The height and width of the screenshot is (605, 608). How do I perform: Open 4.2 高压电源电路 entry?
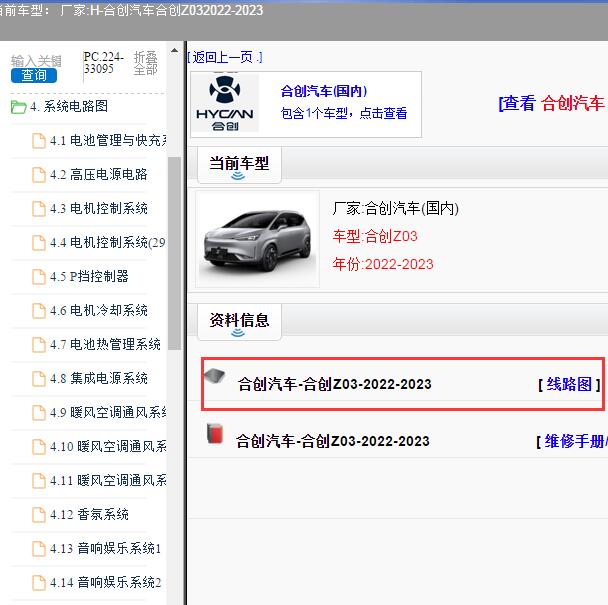[x=98, y=175]
